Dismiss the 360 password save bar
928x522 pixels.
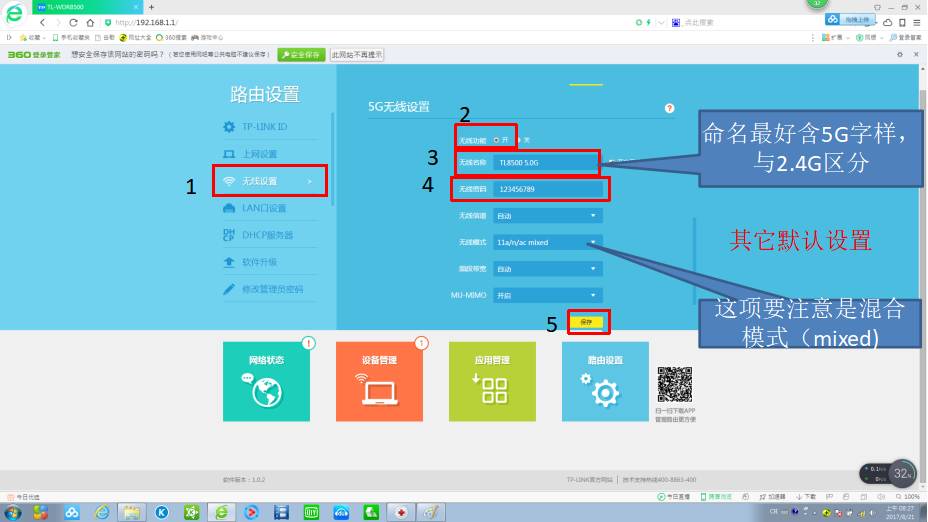tap(916, 54)
